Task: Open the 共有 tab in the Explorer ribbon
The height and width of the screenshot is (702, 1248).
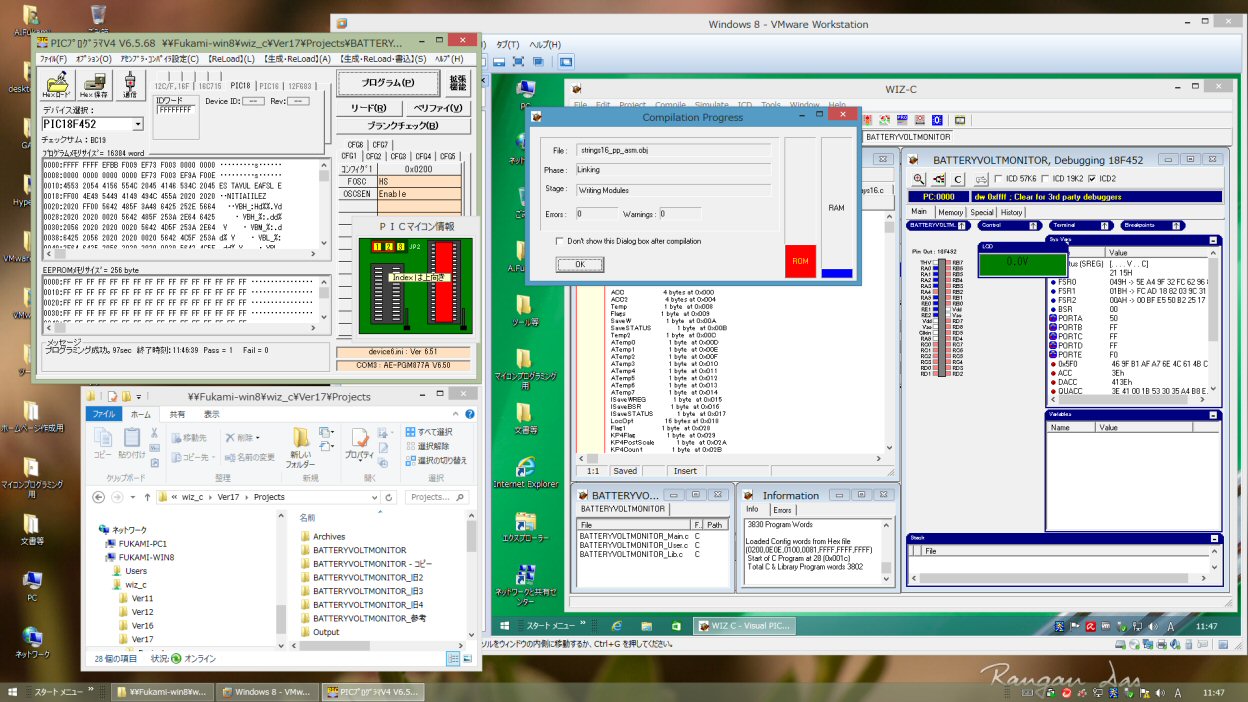Action: click(177, 414)
